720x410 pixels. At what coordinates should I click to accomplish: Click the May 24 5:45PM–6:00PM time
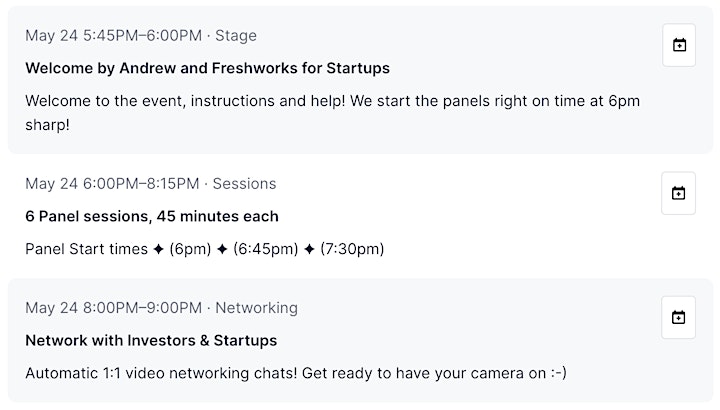click(x=113, y=35)
